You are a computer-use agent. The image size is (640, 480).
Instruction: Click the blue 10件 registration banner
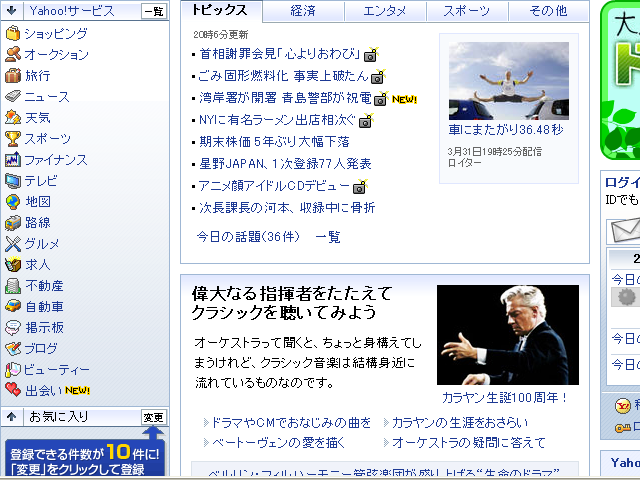[x=85, y=458]
